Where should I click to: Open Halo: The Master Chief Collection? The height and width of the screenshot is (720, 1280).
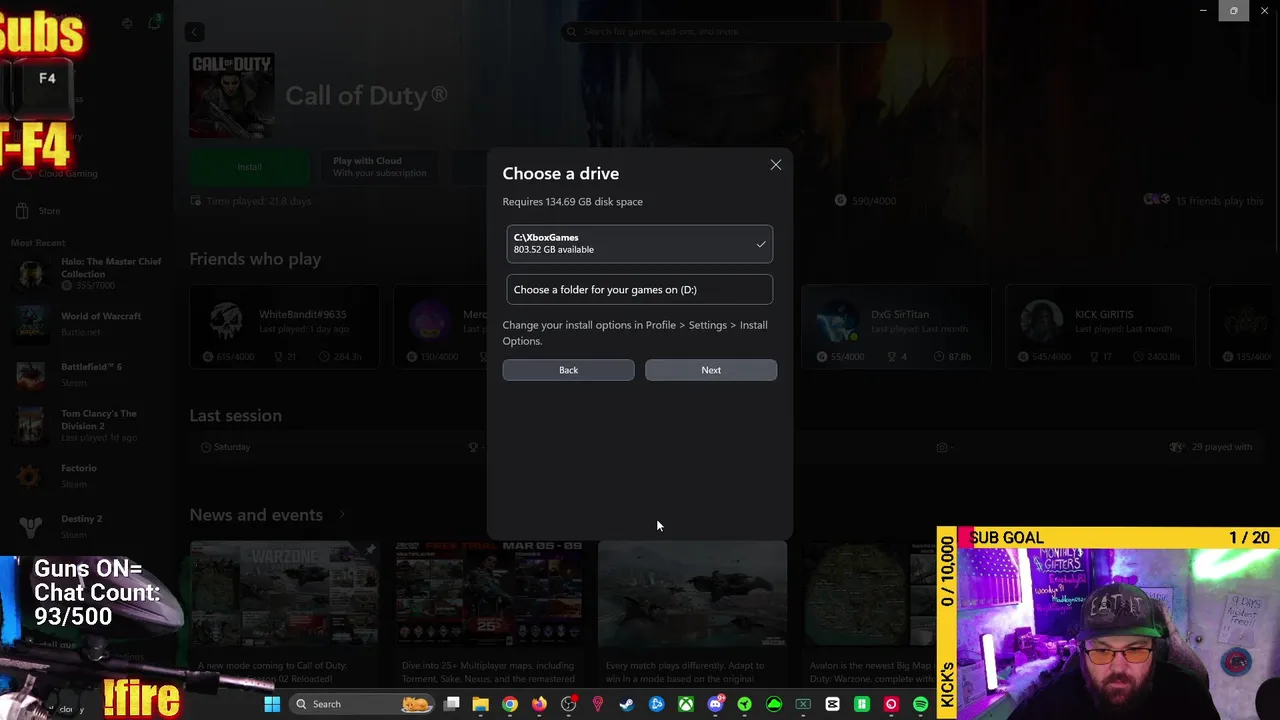pyautogui.click(x=88, y=273)
